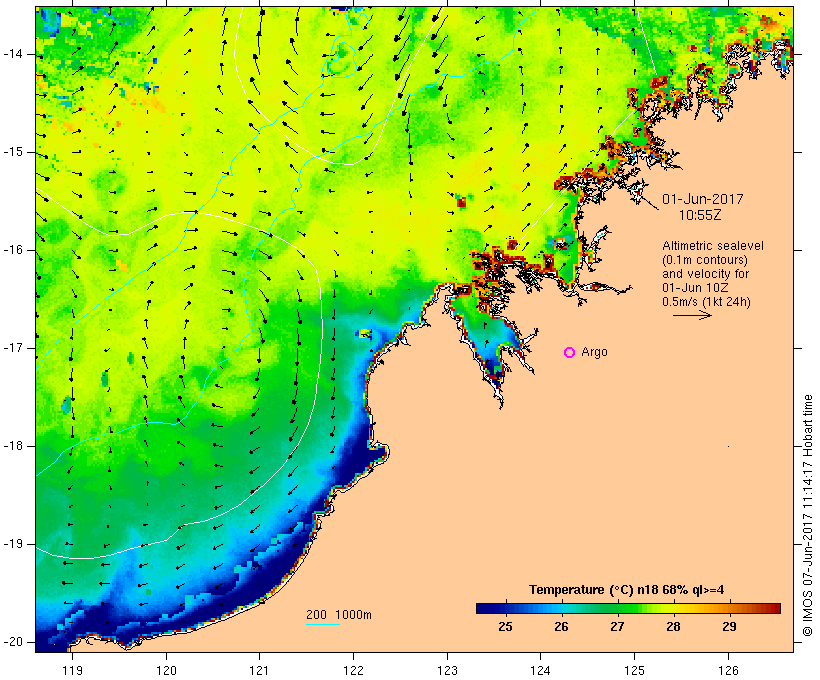Click the '01-Jun 10Z' legend text
The width and height of the screenshot is (820, 680).
coord(696,288)
